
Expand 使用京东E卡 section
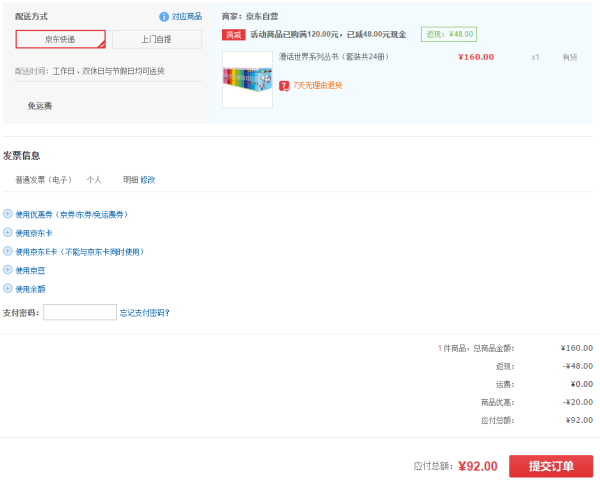click(x=80, y=251)
